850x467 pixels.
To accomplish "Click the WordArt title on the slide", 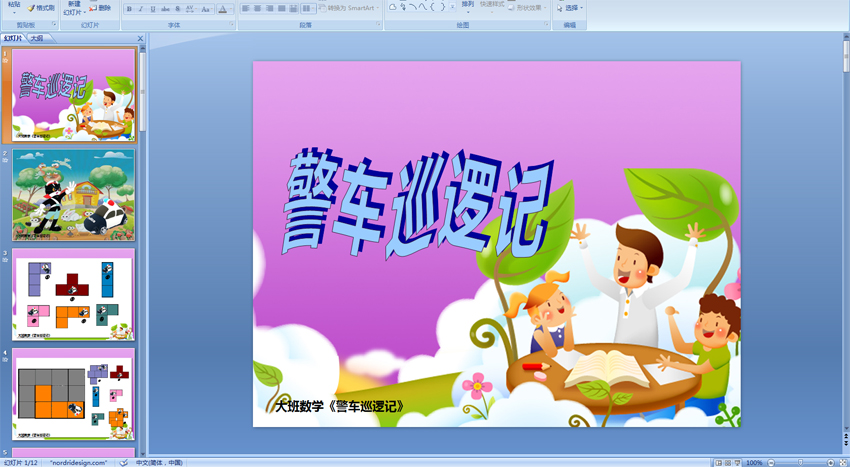I will (x=417, y=203).
